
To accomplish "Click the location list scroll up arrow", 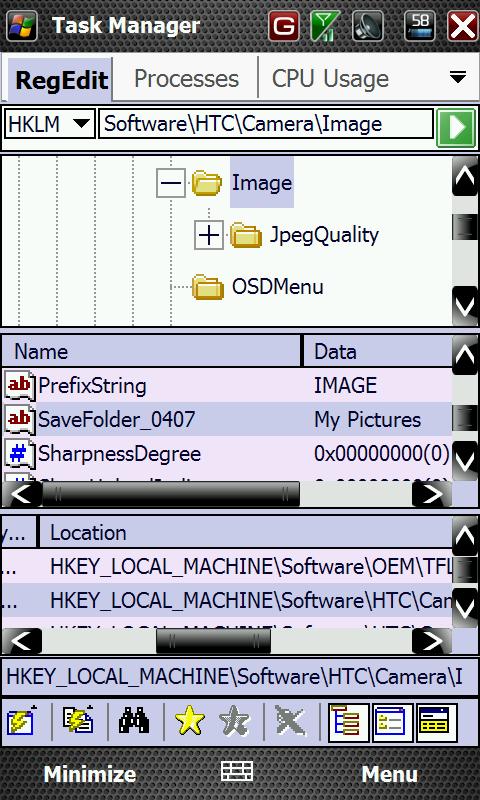I will (465, 536).
